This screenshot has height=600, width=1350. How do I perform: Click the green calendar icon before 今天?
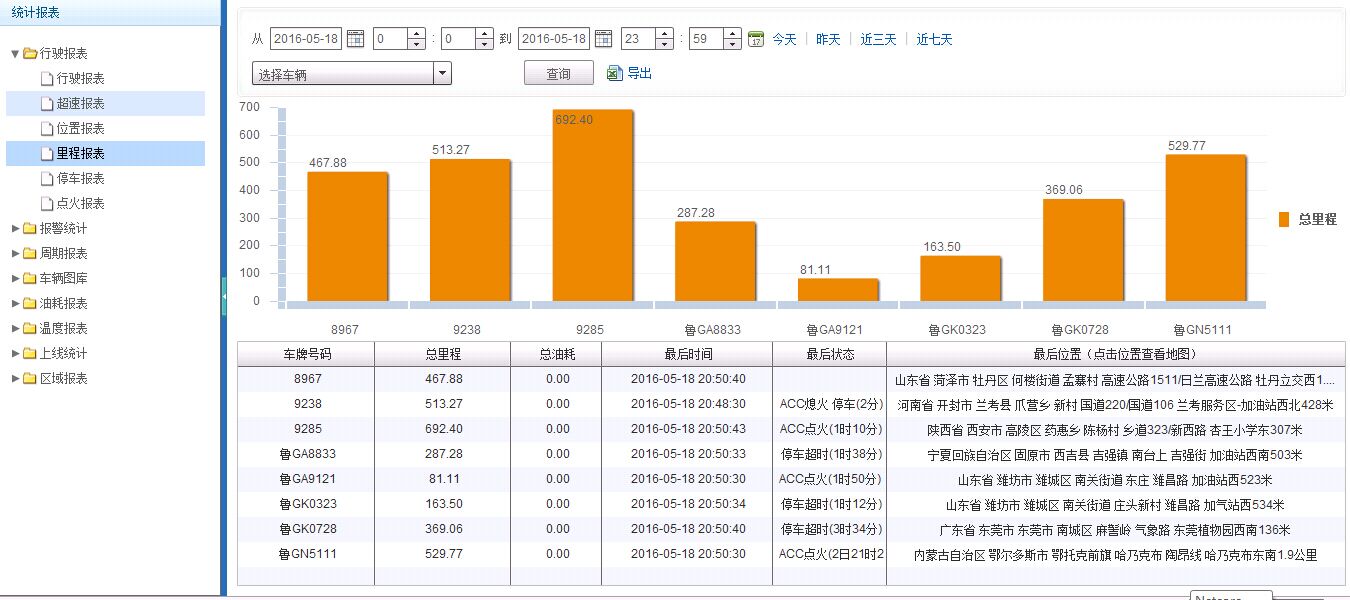756,39
